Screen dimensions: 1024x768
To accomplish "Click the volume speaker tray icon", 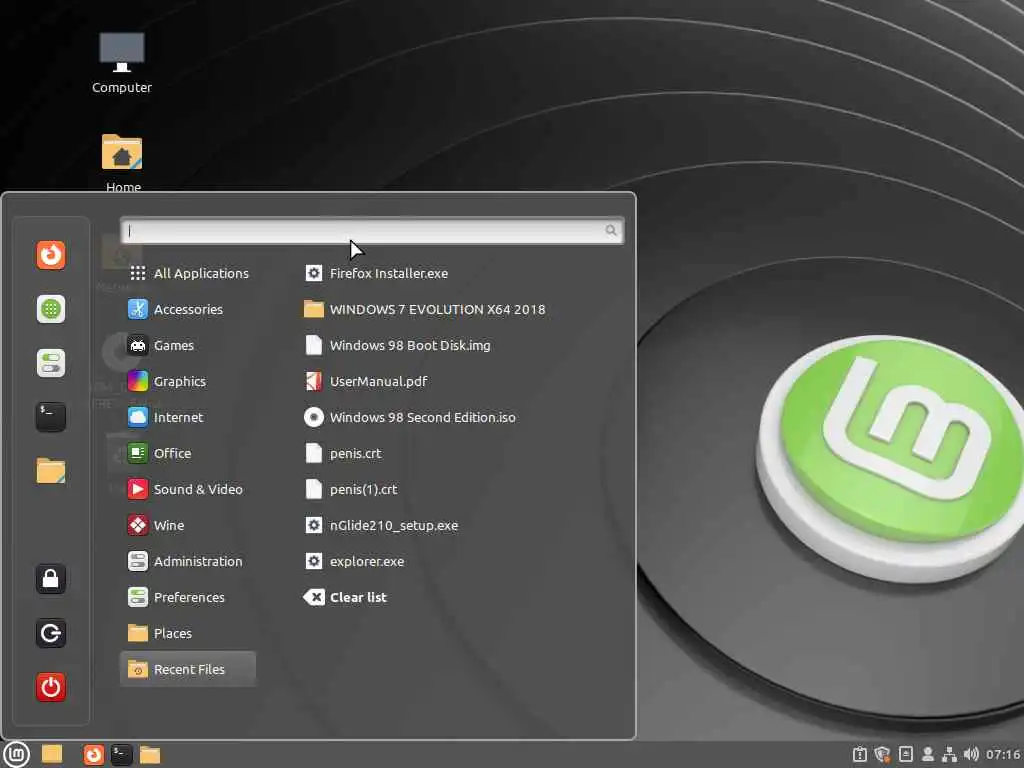I will click(x=971, y=754).
